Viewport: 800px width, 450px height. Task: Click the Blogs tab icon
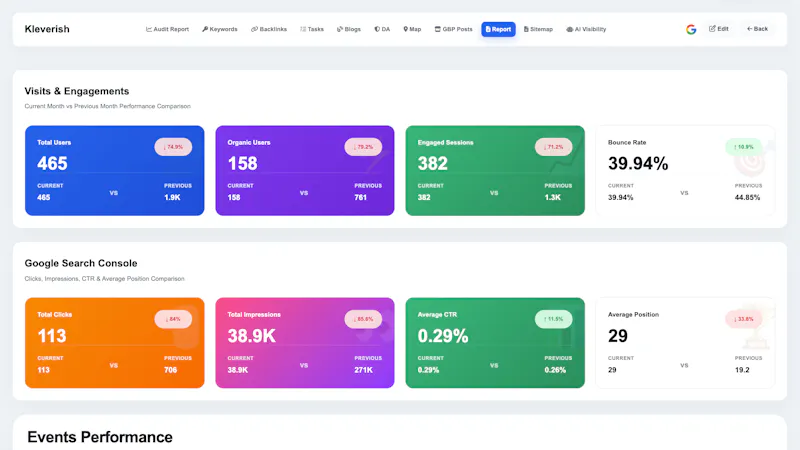coord(340,29)
